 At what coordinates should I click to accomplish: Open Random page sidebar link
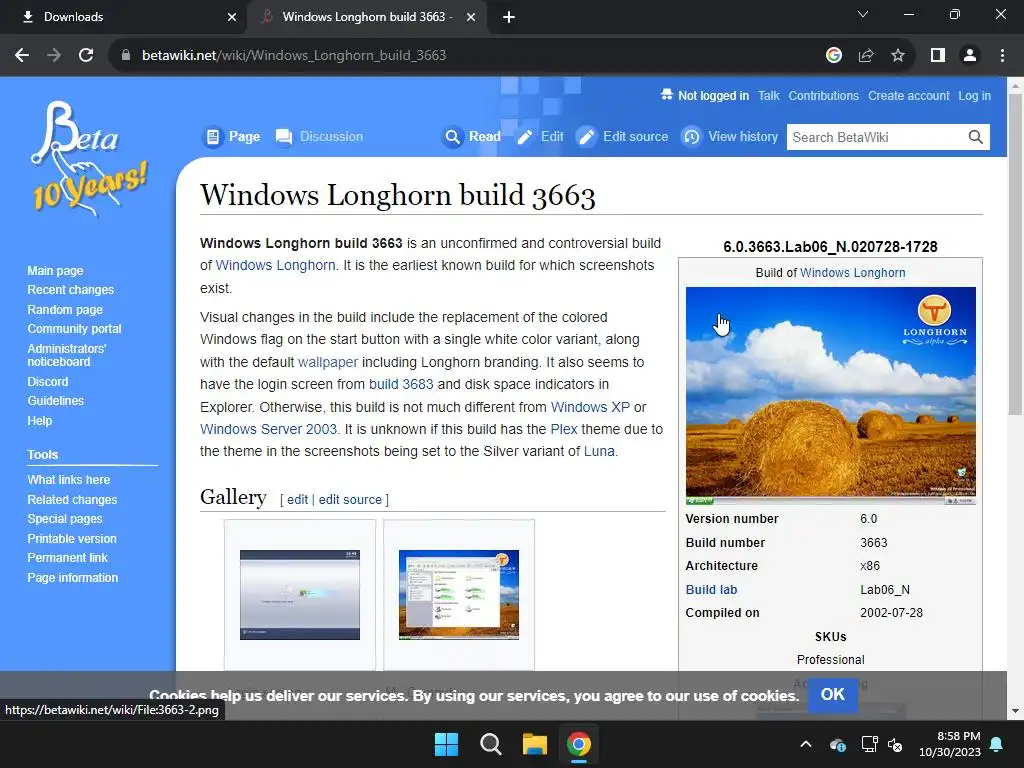[x=65, y=310]
